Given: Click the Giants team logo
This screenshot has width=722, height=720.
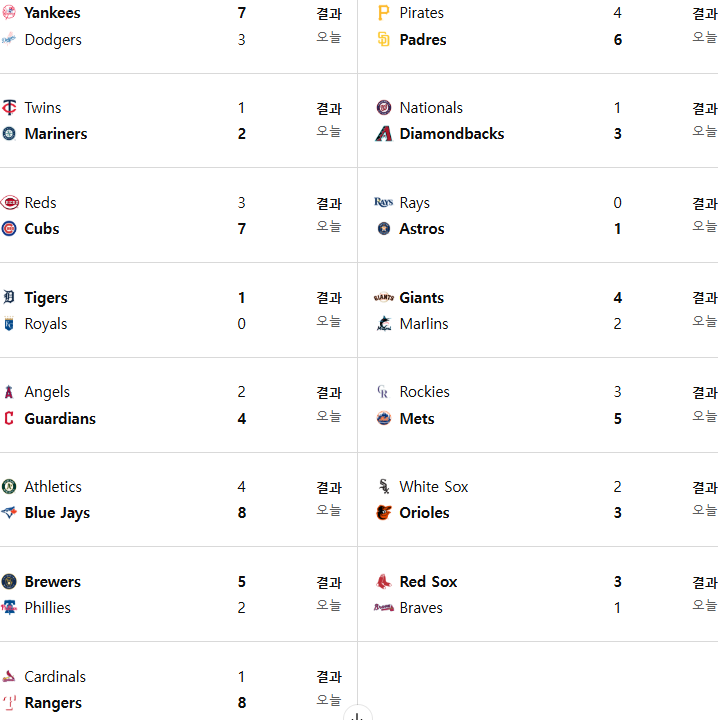Looking at the screenshot, I should (384, 298).
